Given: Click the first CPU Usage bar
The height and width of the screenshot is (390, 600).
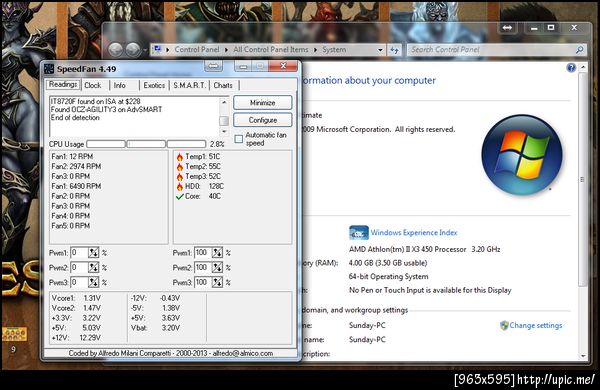Looking at the screenshot, I should click(106, 144).
